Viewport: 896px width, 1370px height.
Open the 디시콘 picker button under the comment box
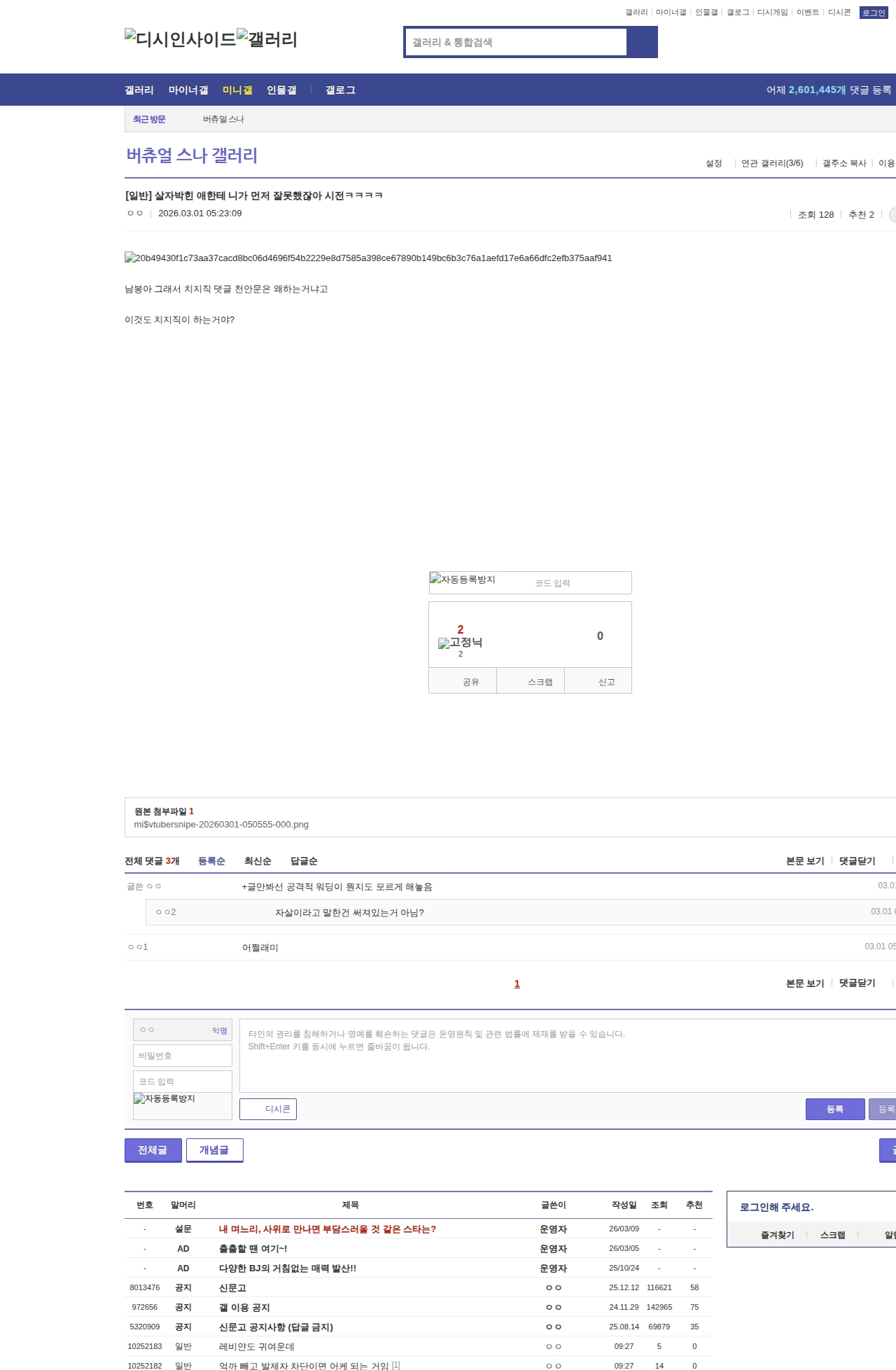tap(268, 1109)
